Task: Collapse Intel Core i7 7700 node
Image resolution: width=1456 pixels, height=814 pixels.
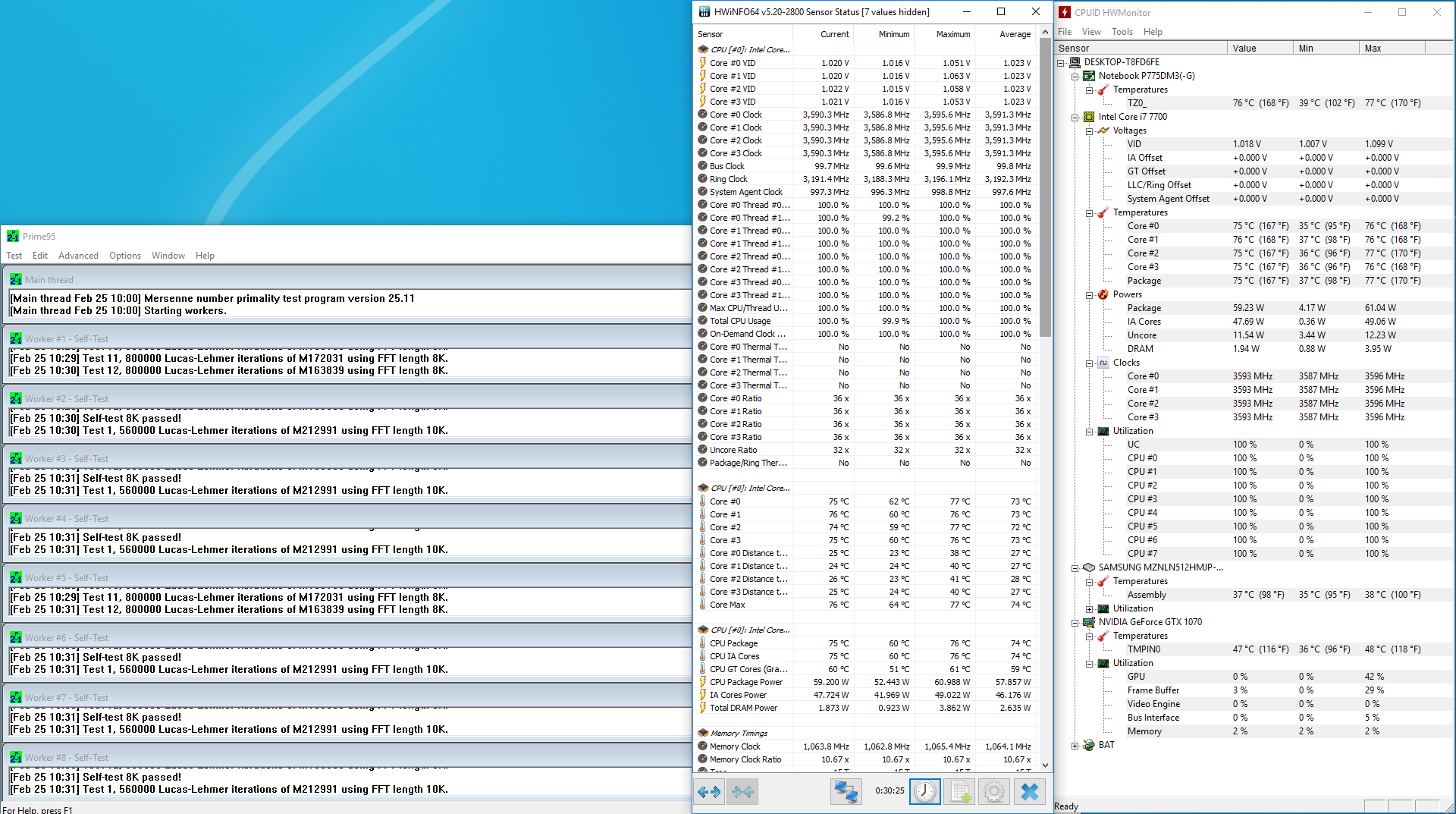Action: click(x=1075, y=118)
